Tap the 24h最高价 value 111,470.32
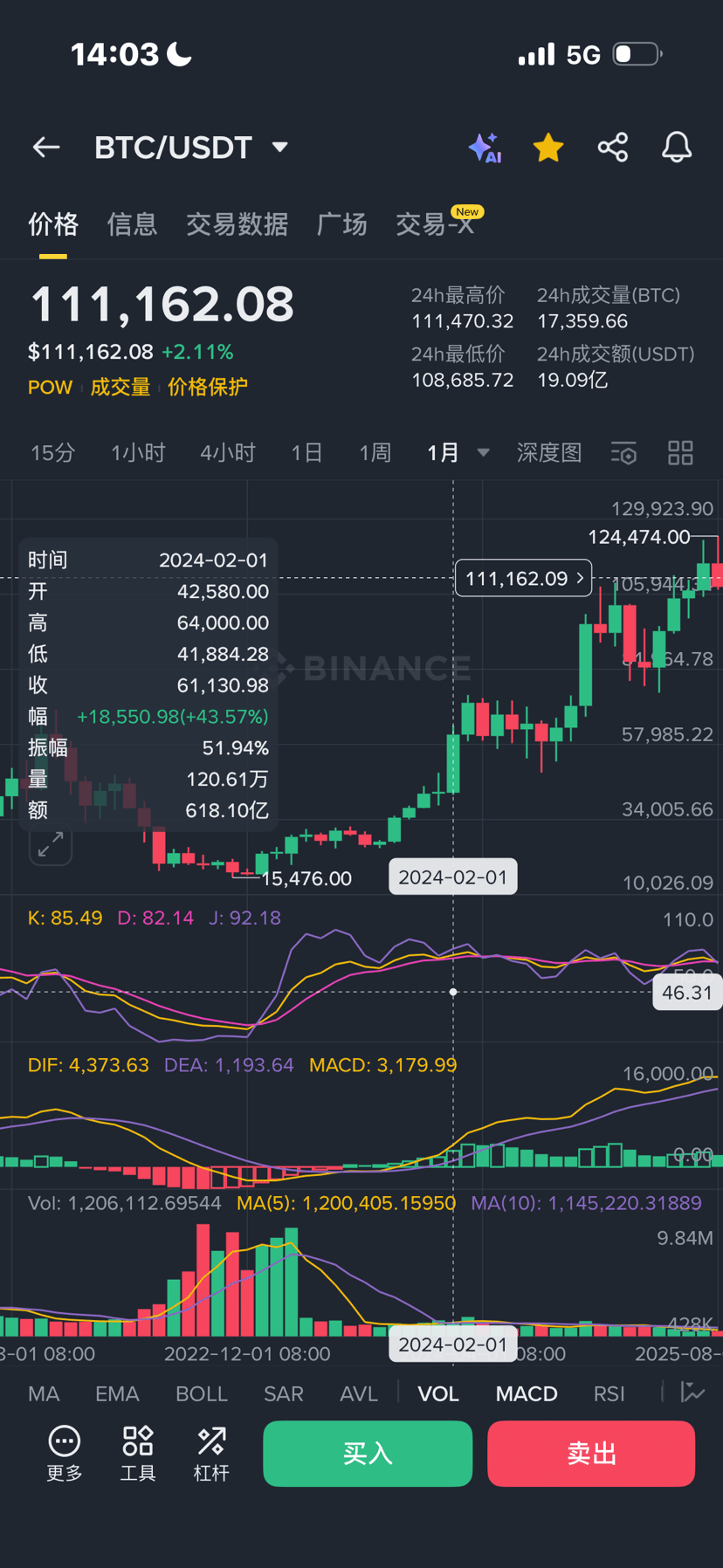This screenshot has height=1568, width=723. coord(462,321)
